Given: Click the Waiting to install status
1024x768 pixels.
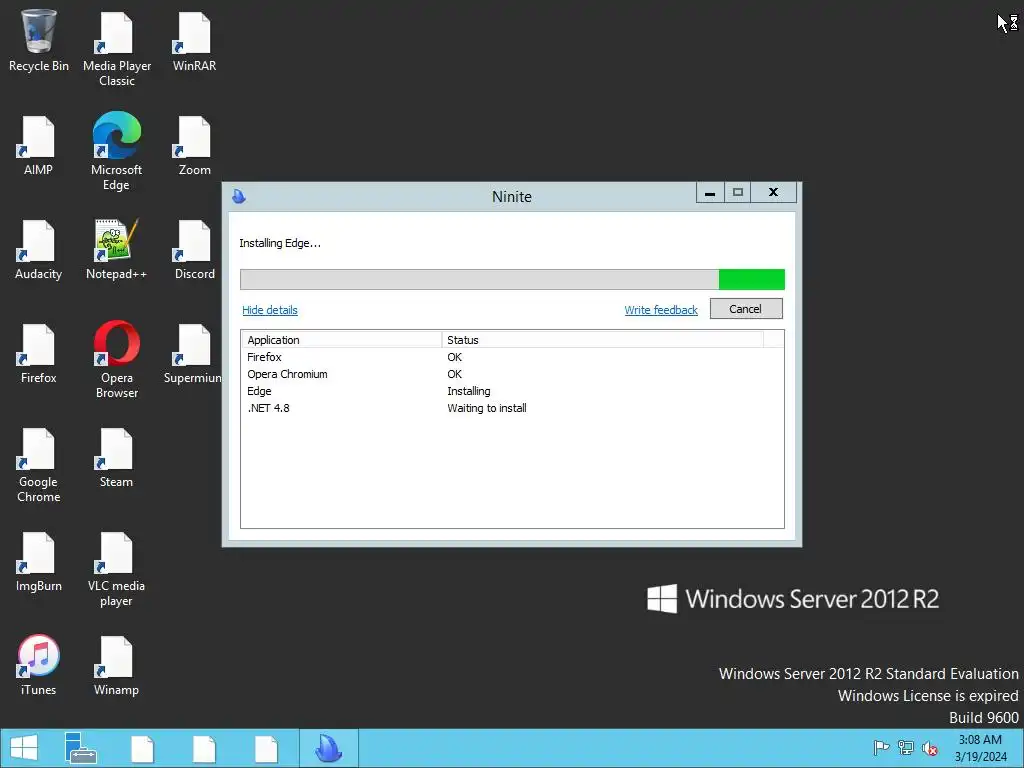Looking at the screenshot, I should point(487,408).
